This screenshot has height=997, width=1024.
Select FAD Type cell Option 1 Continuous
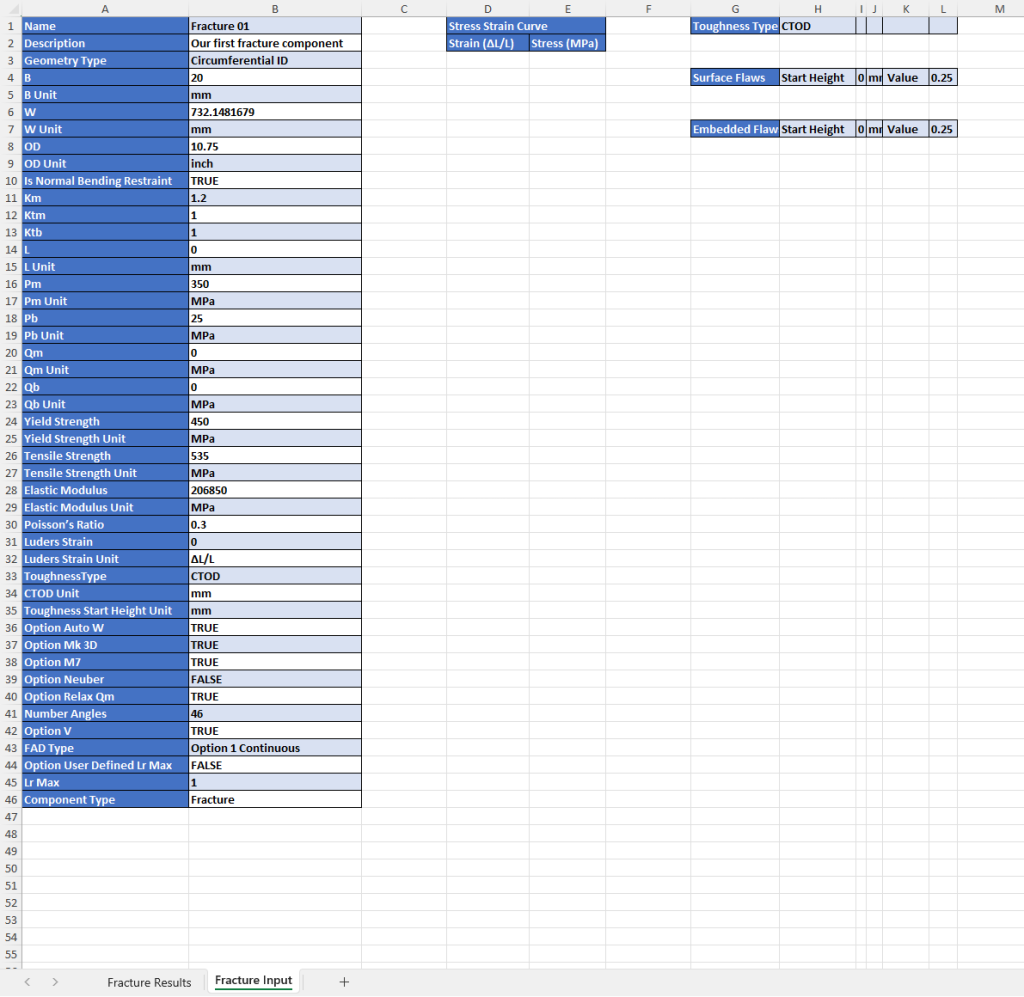point(274,748)
